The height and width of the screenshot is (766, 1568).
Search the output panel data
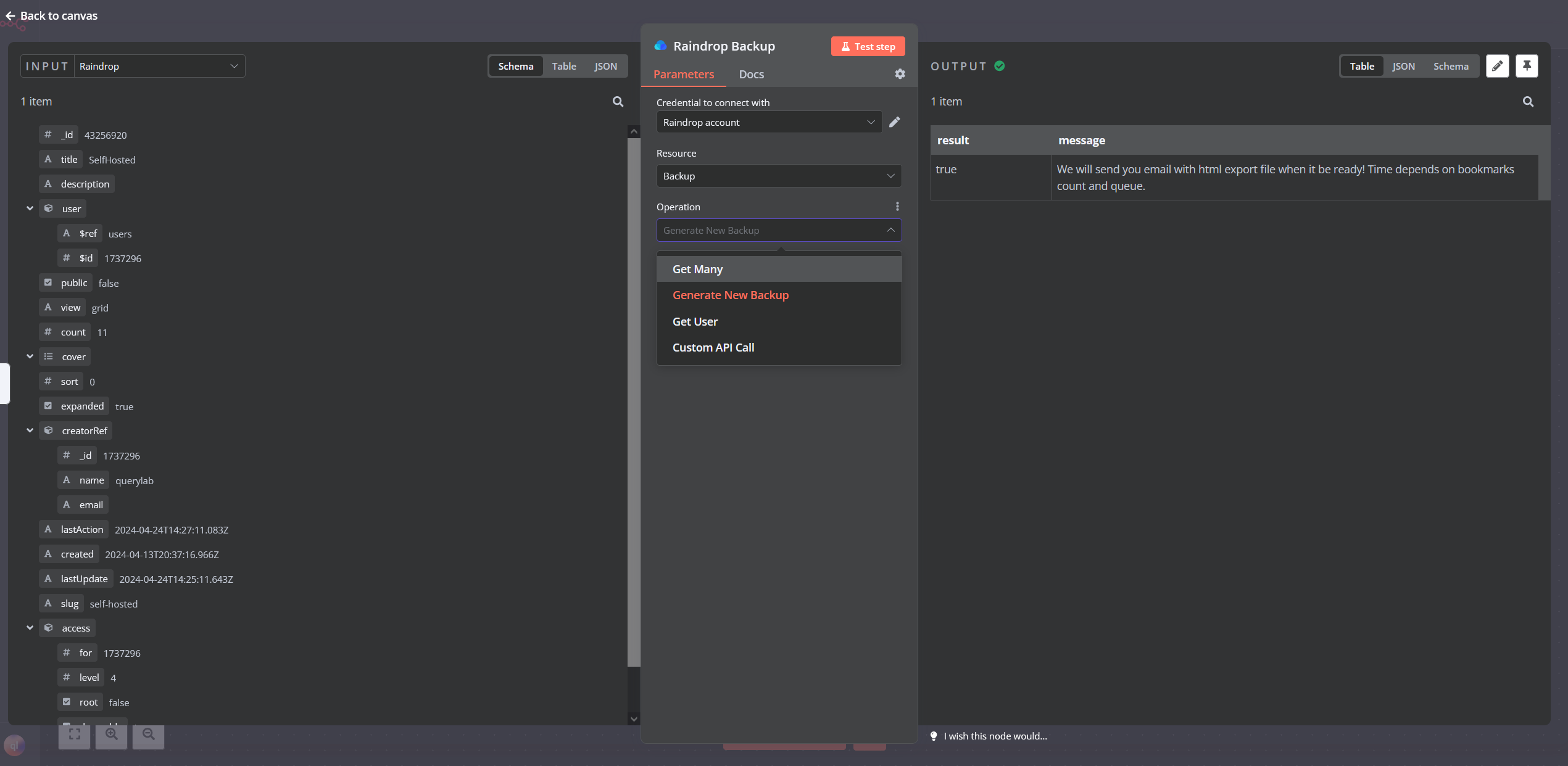pos(1528,102)
